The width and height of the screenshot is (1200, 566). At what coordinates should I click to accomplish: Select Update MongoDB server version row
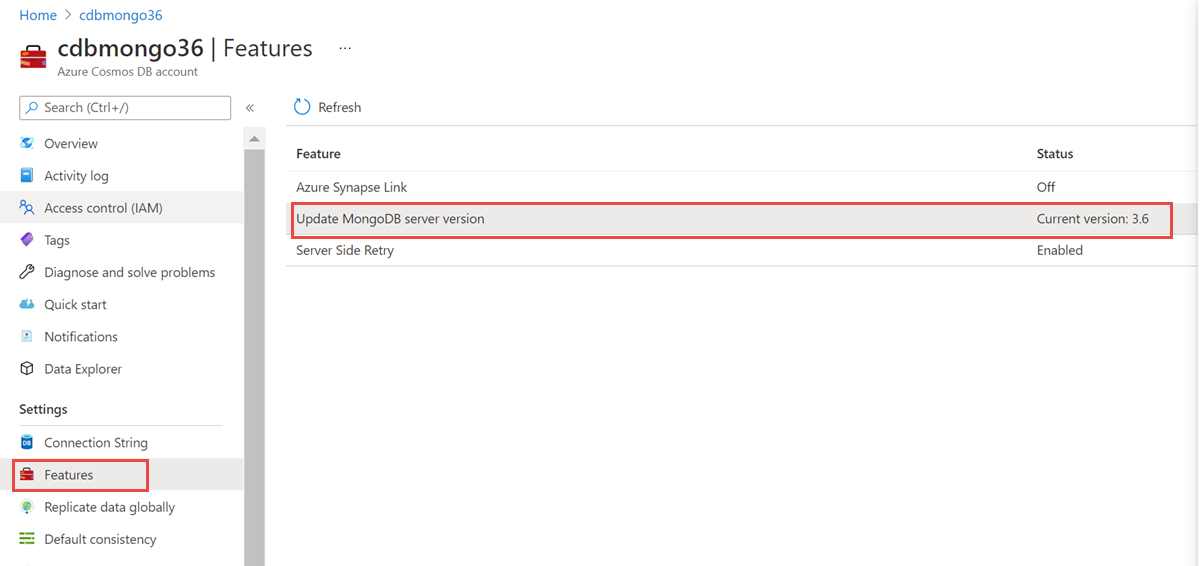click(x=742, y=219)
